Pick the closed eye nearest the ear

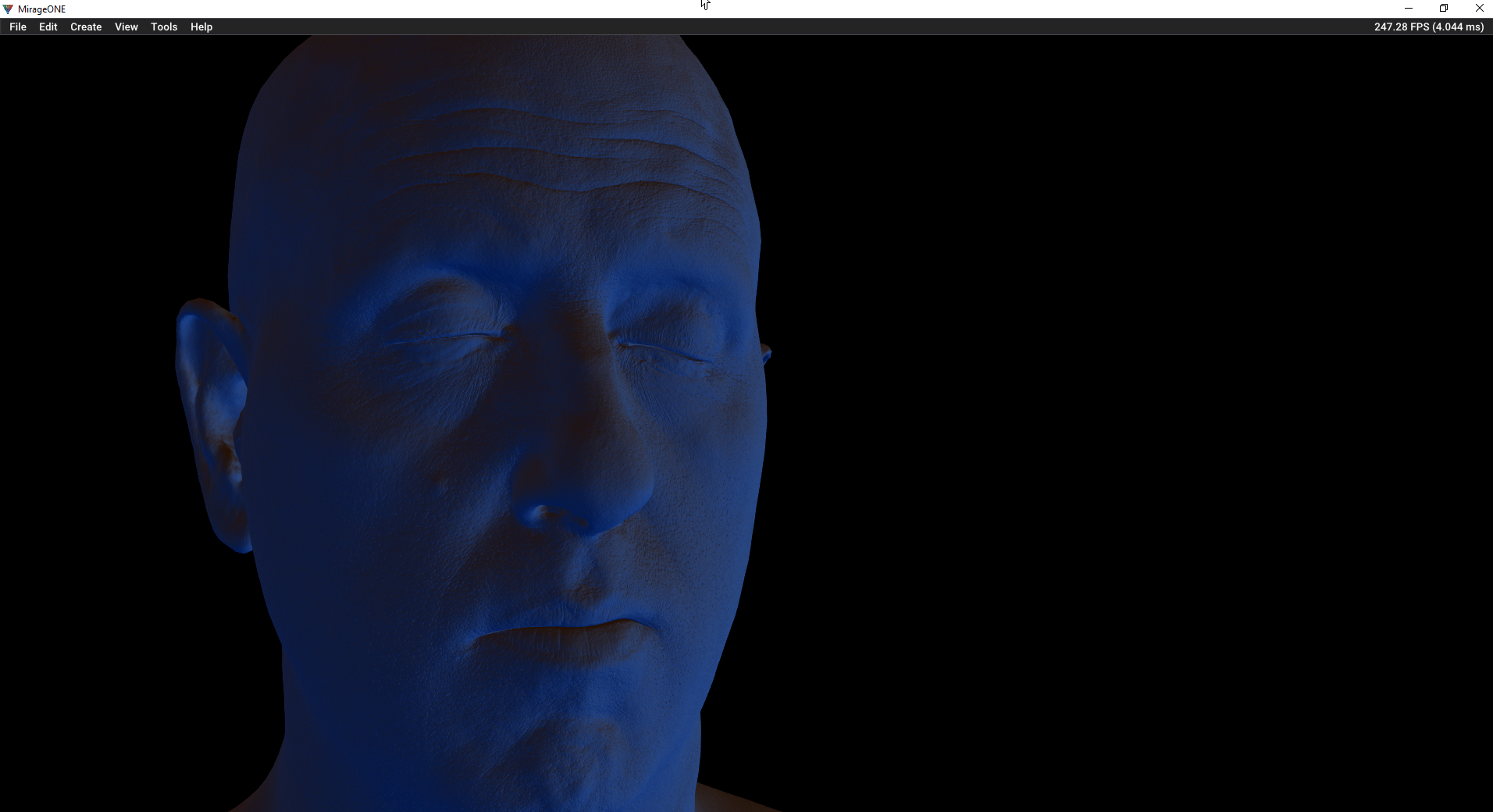point(445,340)
